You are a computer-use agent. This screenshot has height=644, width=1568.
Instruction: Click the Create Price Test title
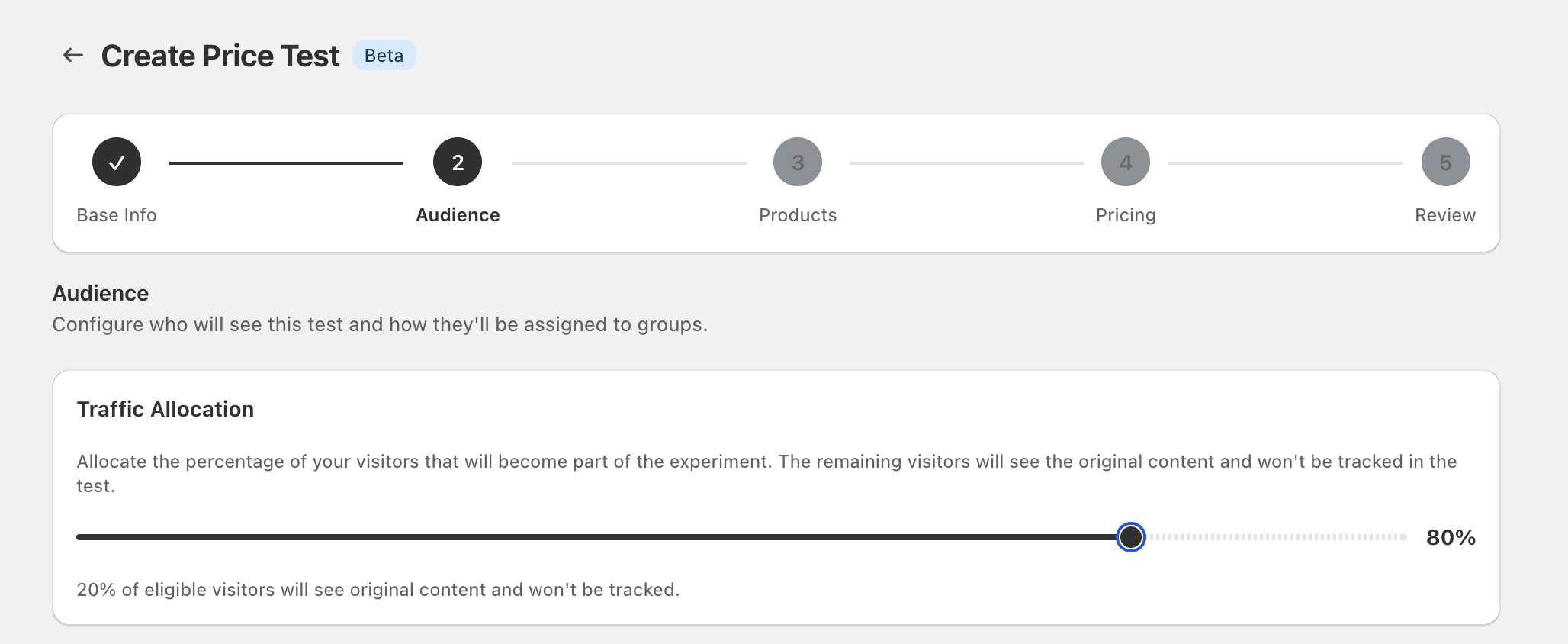point(220,56)
